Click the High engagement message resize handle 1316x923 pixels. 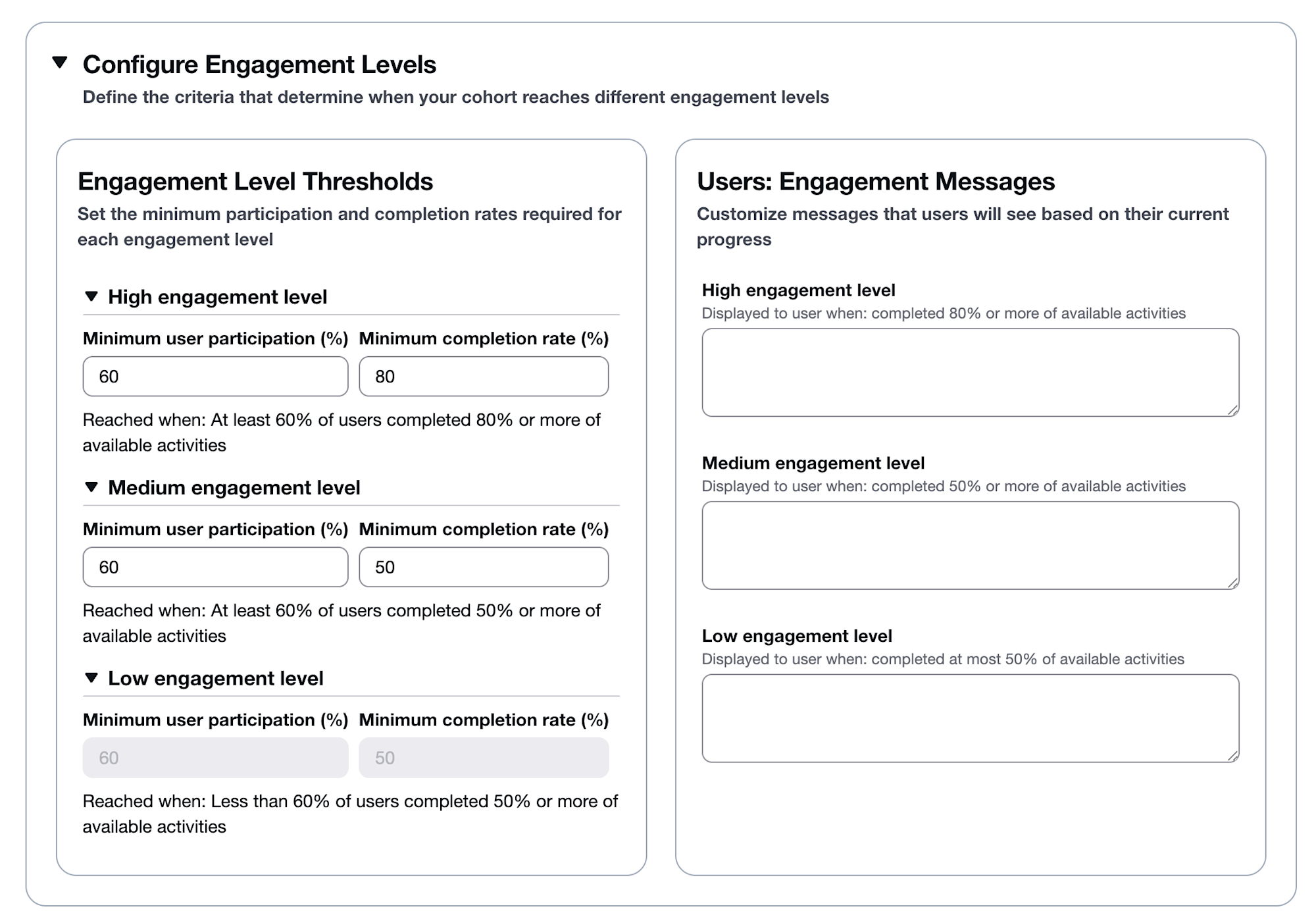pos(1233,410)
